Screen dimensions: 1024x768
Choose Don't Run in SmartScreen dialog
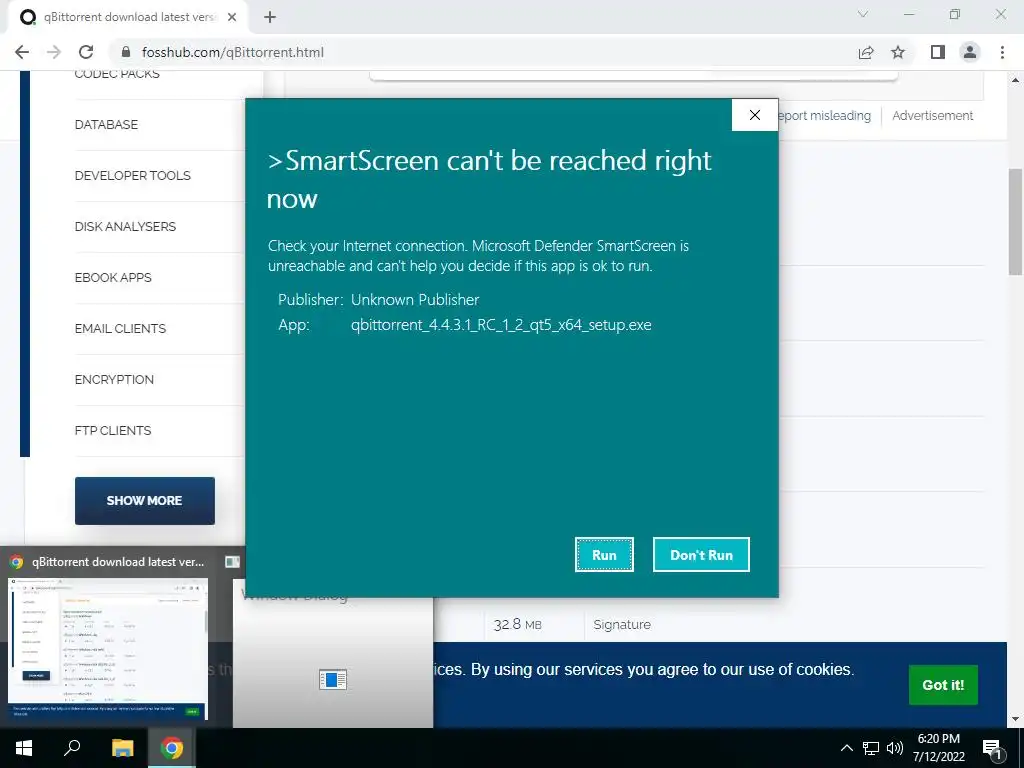(x=701, y=554)
